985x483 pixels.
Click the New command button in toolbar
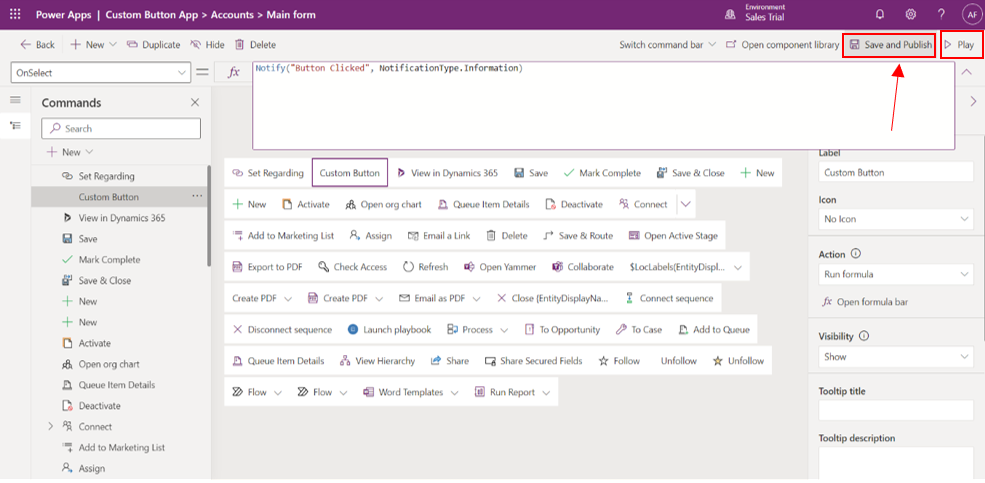94,45
